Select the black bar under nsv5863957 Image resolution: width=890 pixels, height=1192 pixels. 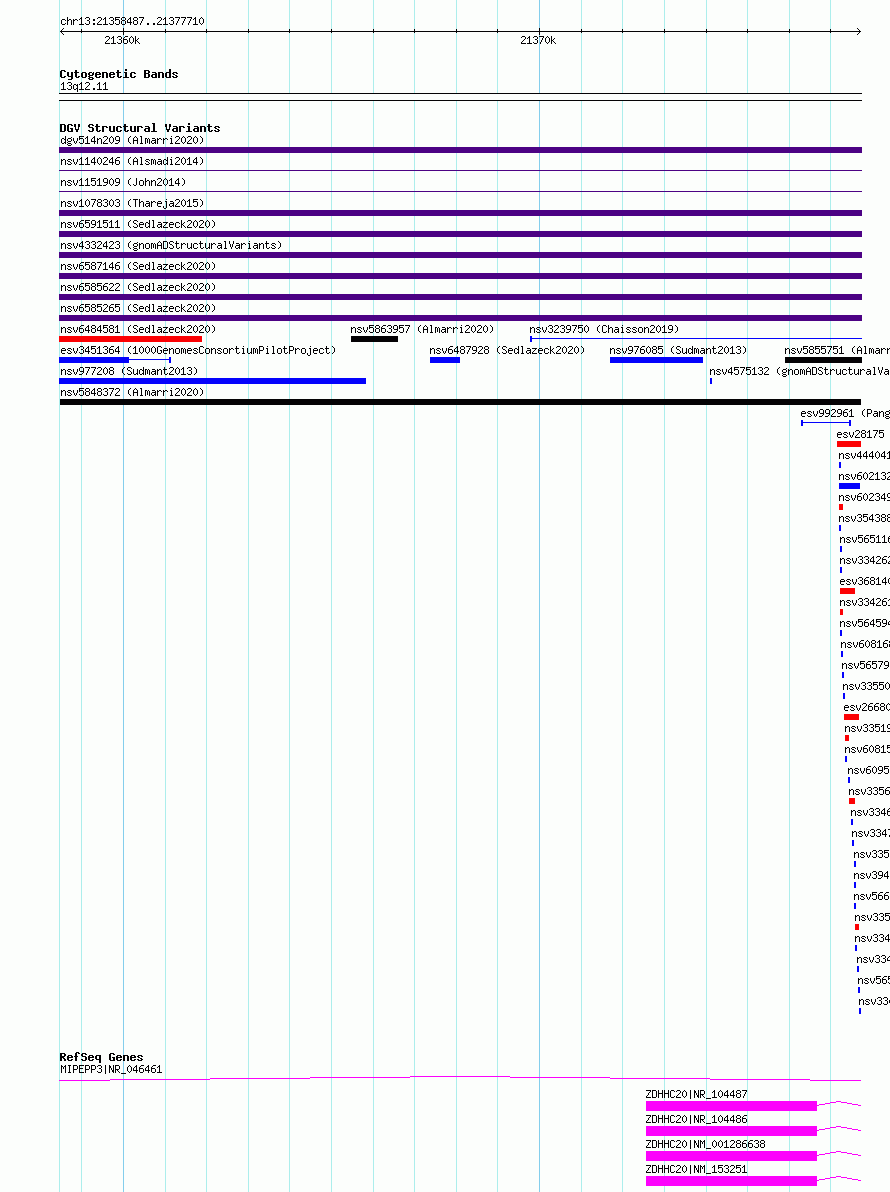[x=375, y=339]
